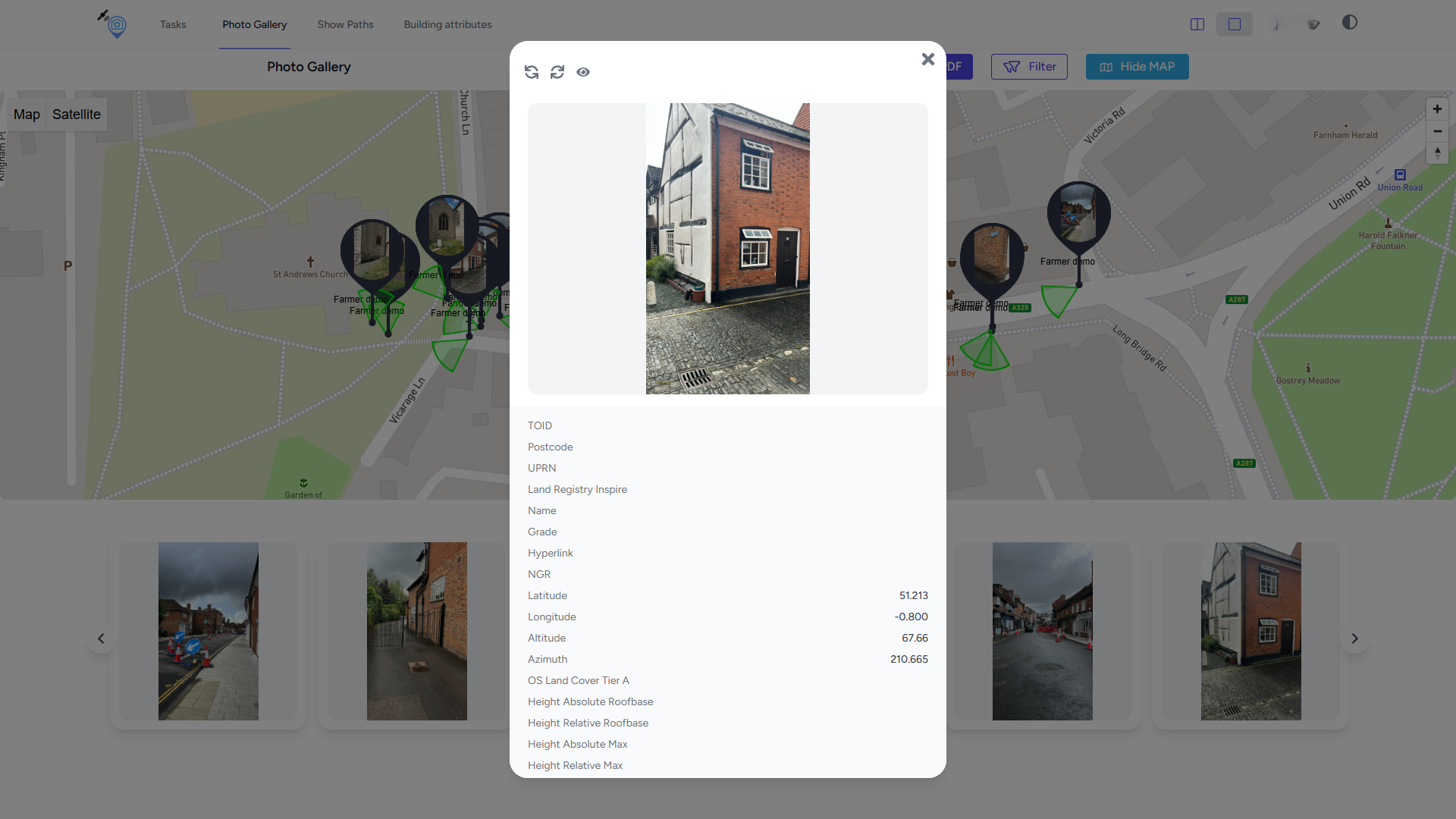
Task: Click the Hide MAP button
Action: [x=1137, y=67]
